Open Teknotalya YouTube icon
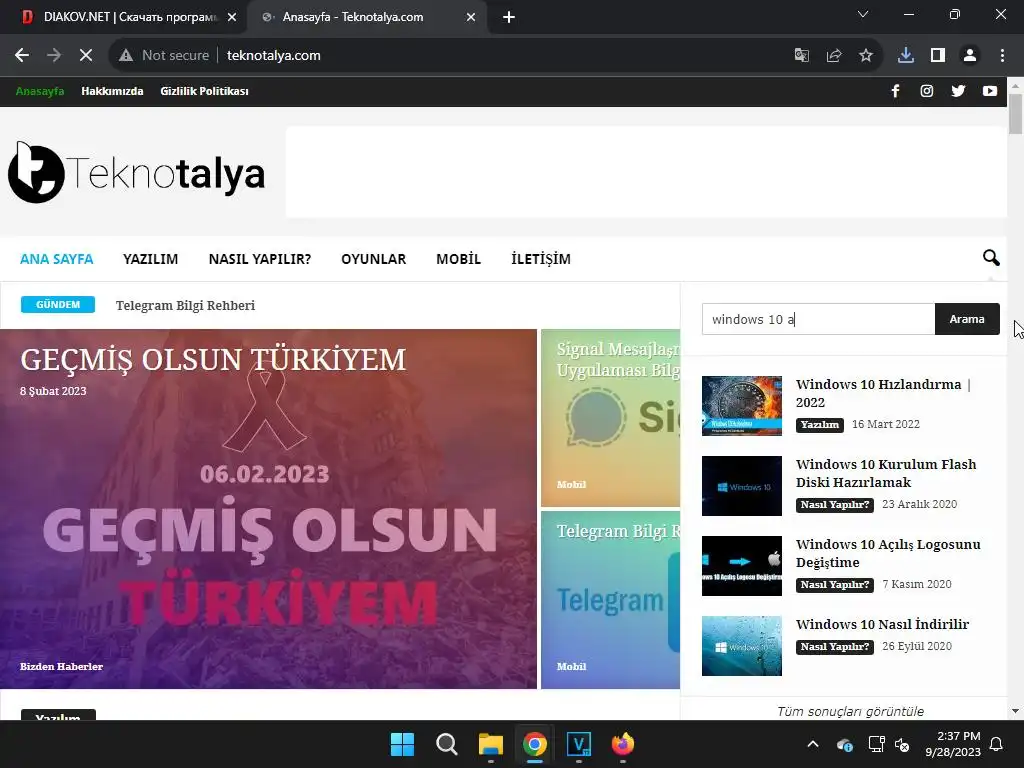Screen dimensions: 1024x768 coord(990,91)
